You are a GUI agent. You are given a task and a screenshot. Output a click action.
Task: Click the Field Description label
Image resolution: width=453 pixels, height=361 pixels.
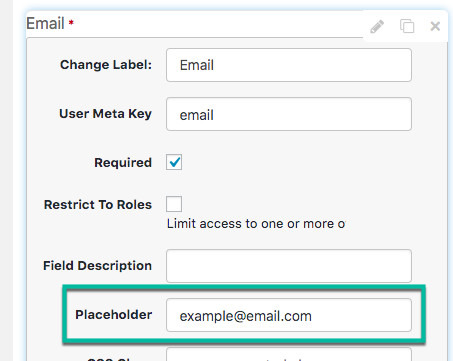click(x=97, y=266)
